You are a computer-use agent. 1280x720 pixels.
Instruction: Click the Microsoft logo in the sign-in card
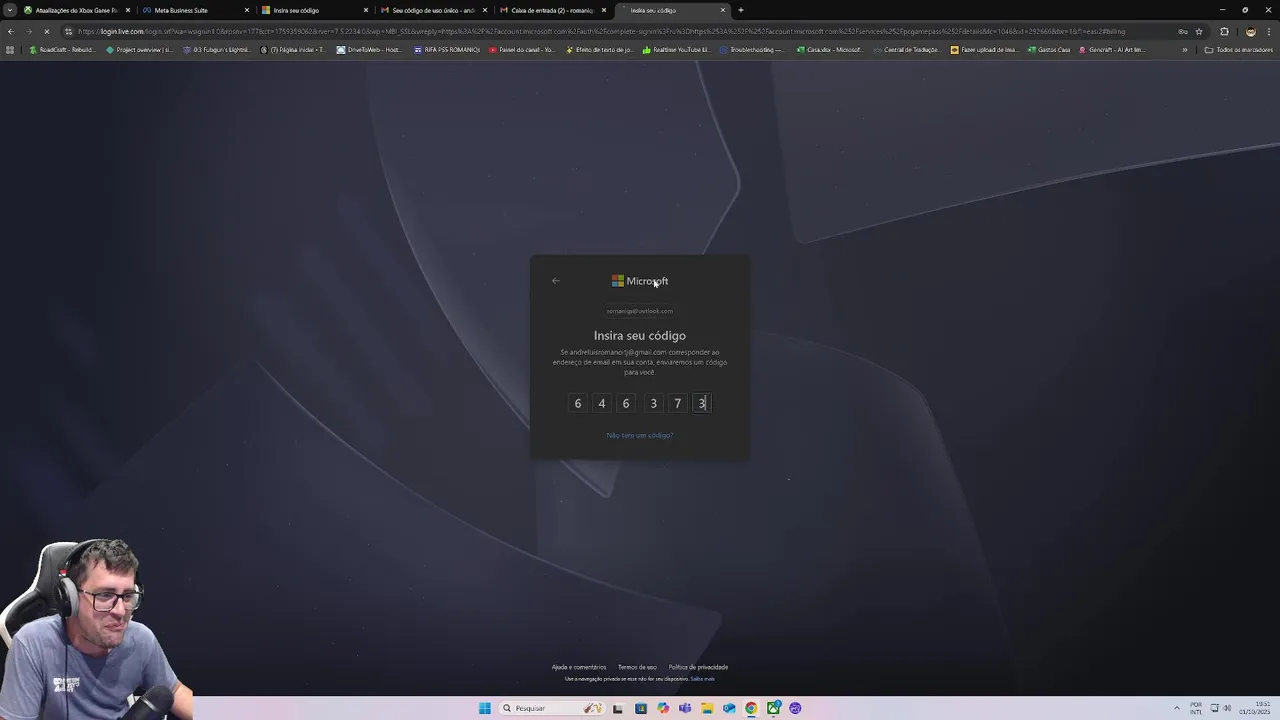click(640, 281)
